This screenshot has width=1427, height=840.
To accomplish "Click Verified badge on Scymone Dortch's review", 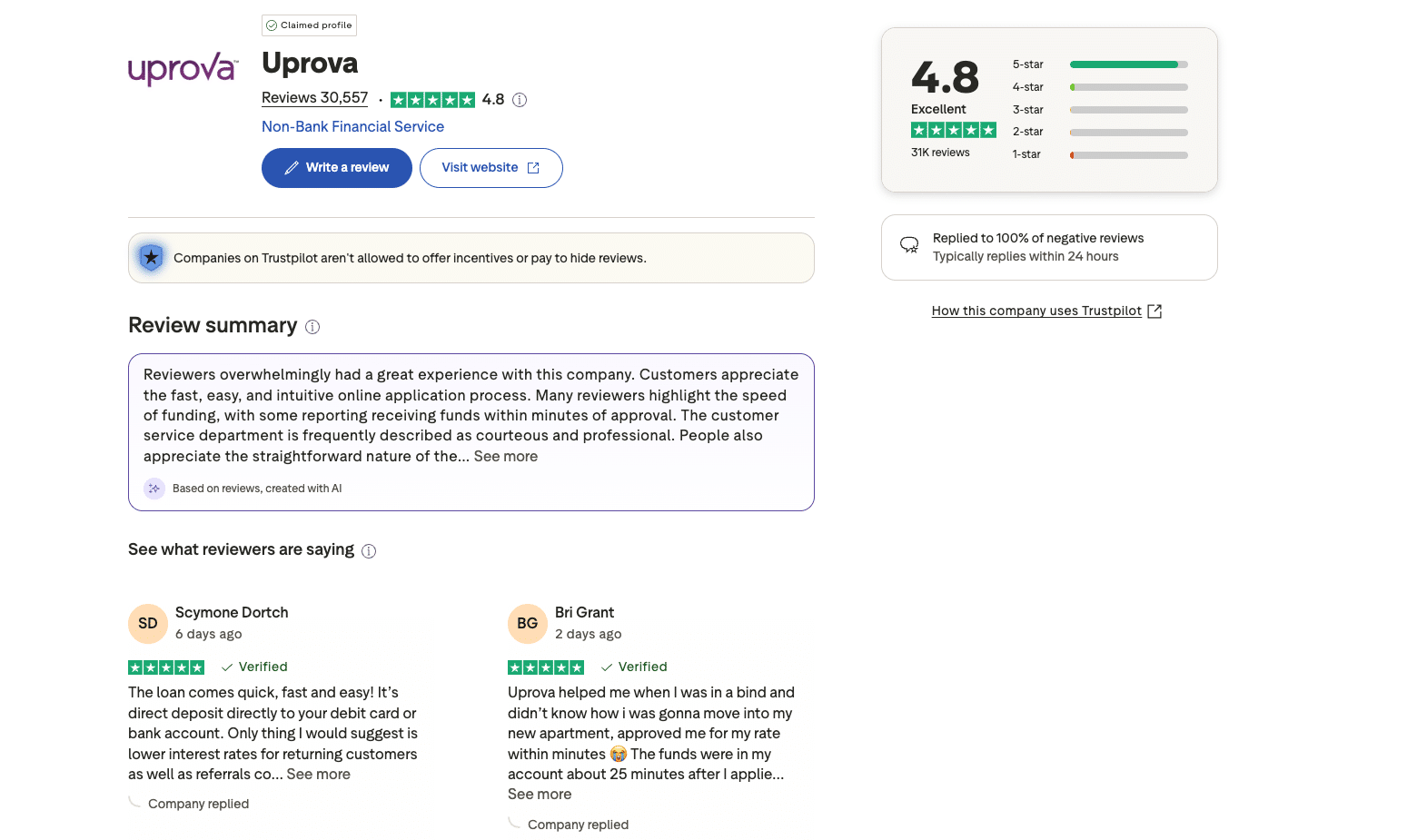I will click(x=254, y=667).
